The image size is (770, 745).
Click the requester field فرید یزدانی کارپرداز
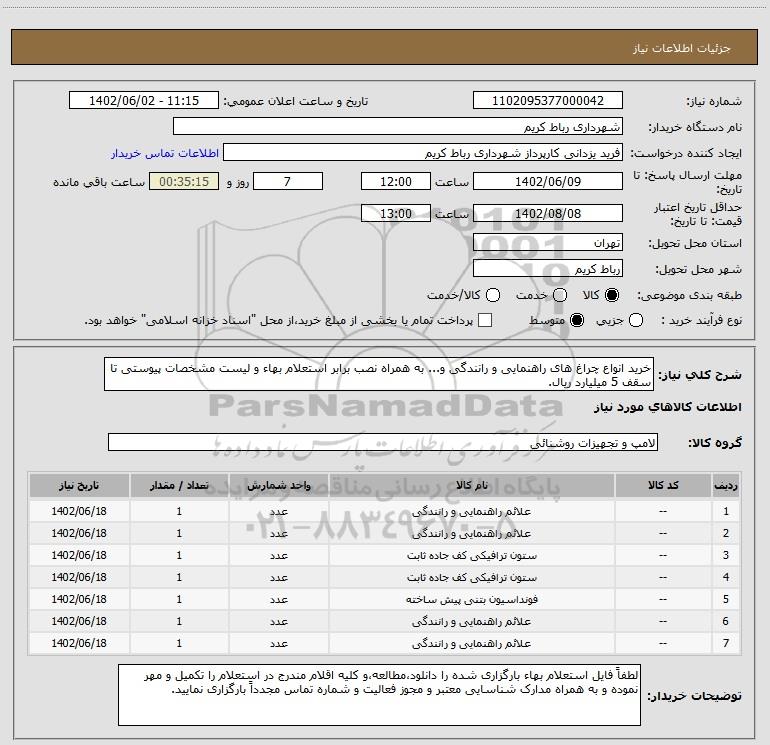point(423,153)
